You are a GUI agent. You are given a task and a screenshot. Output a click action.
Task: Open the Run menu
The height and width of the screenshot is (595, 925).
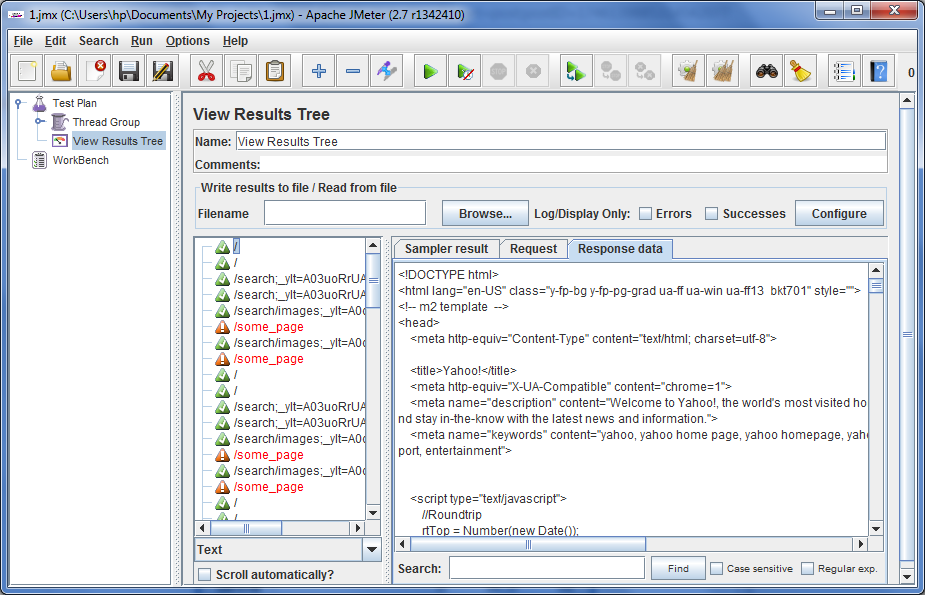click(x=142, y=41)
